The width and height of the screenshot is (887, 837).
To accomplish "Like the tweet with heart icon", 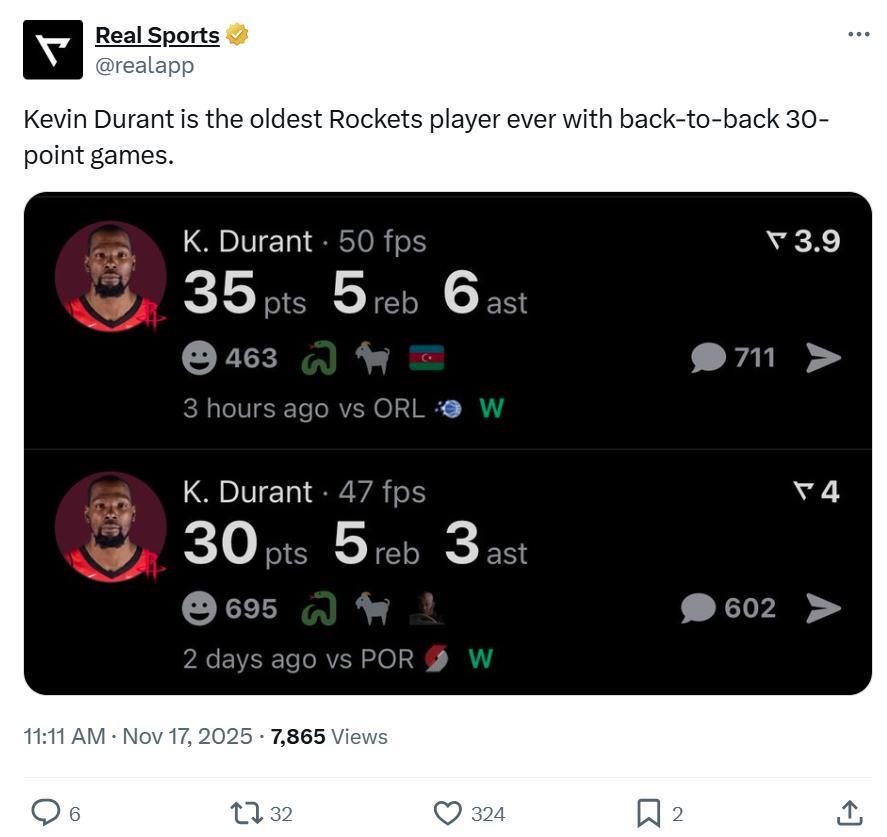I will click(x=447, y=813).
